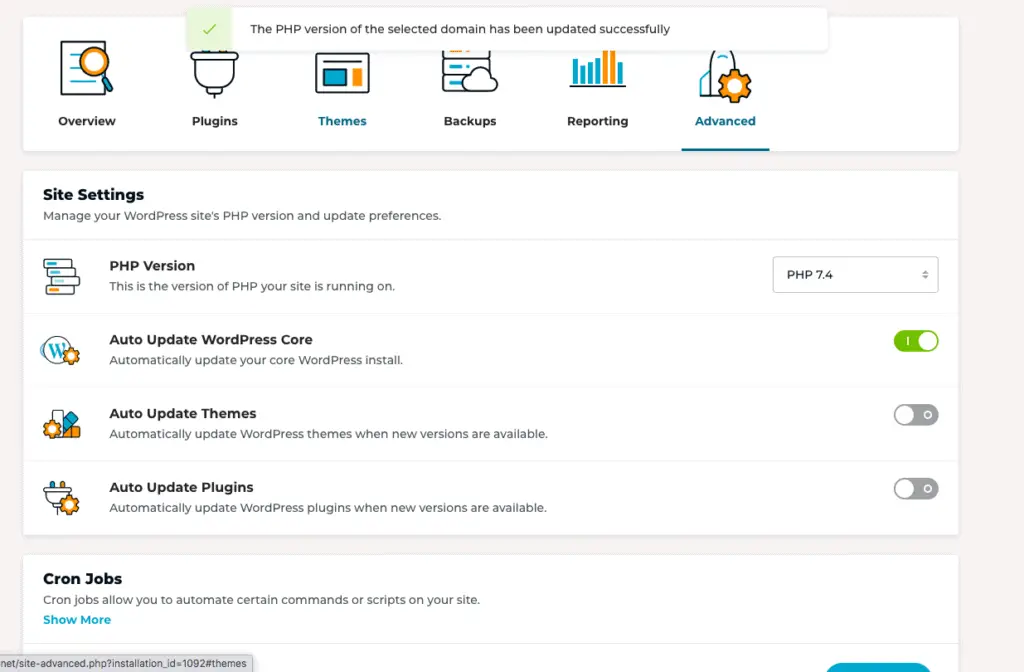The image size is (1024, 672).
Task: Switch to the Reporting tab label
Action: 598,121
